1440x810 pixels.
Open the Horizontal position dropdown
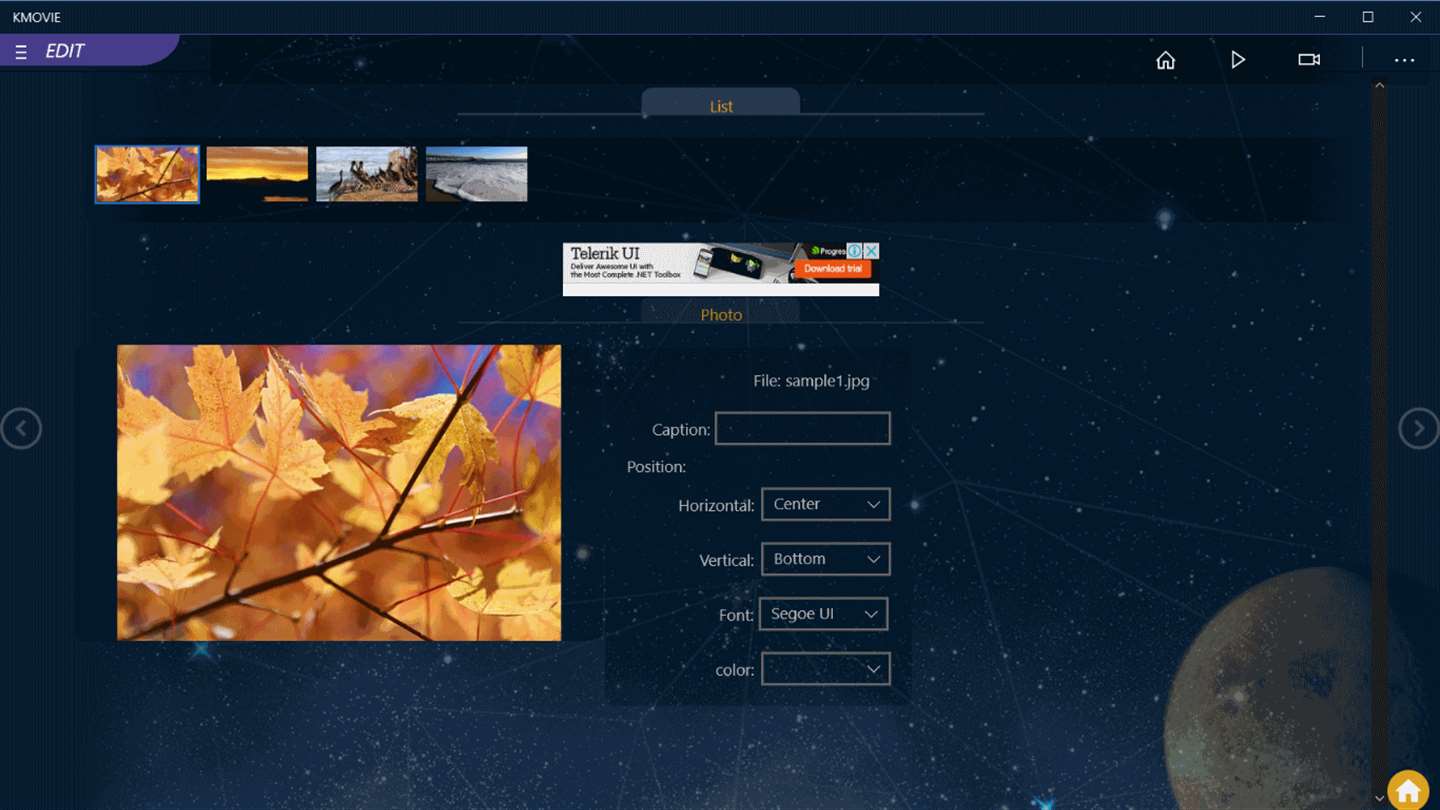(825, 504)
